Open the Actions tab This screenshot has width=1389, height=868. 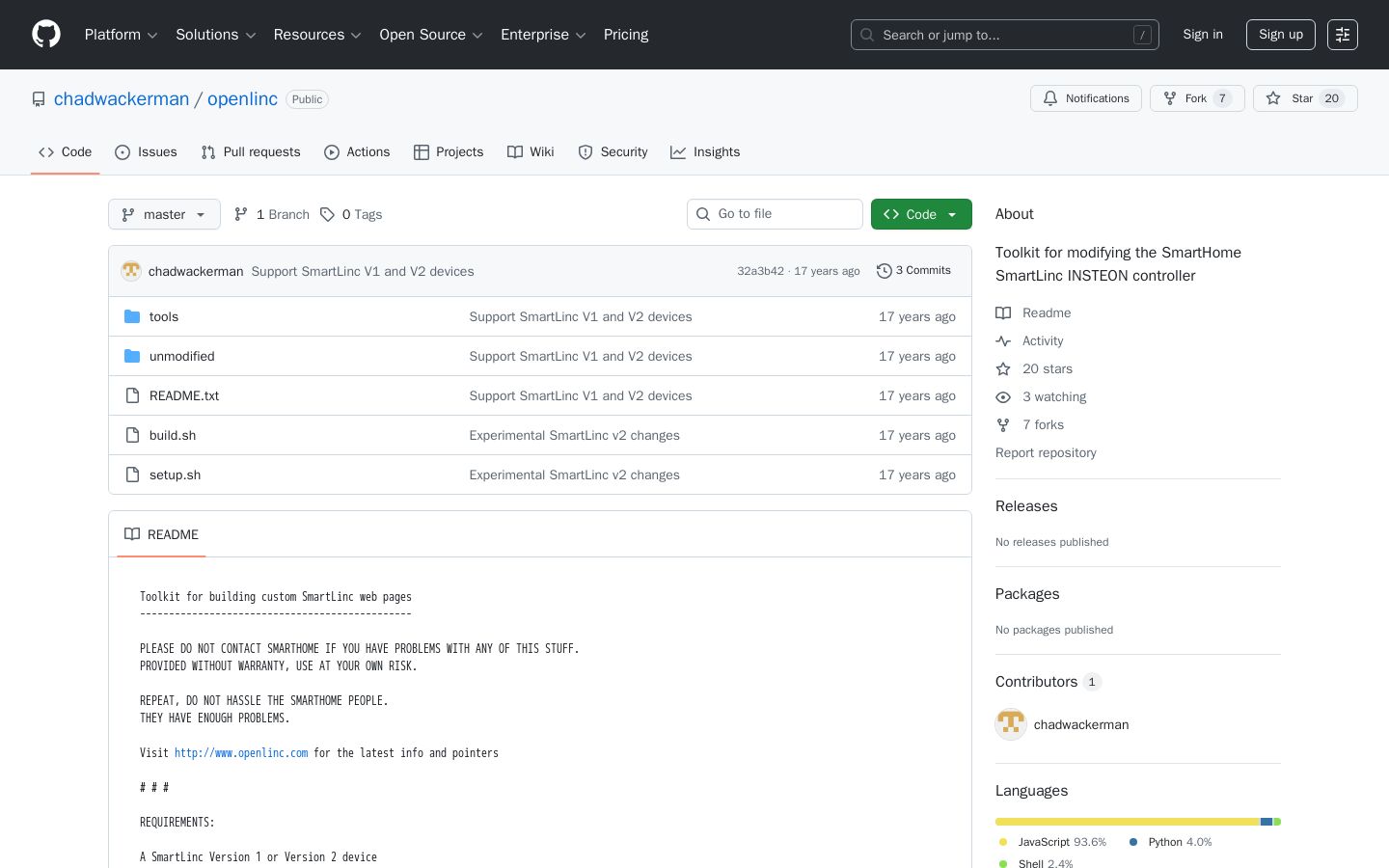[x=357, y=152]
